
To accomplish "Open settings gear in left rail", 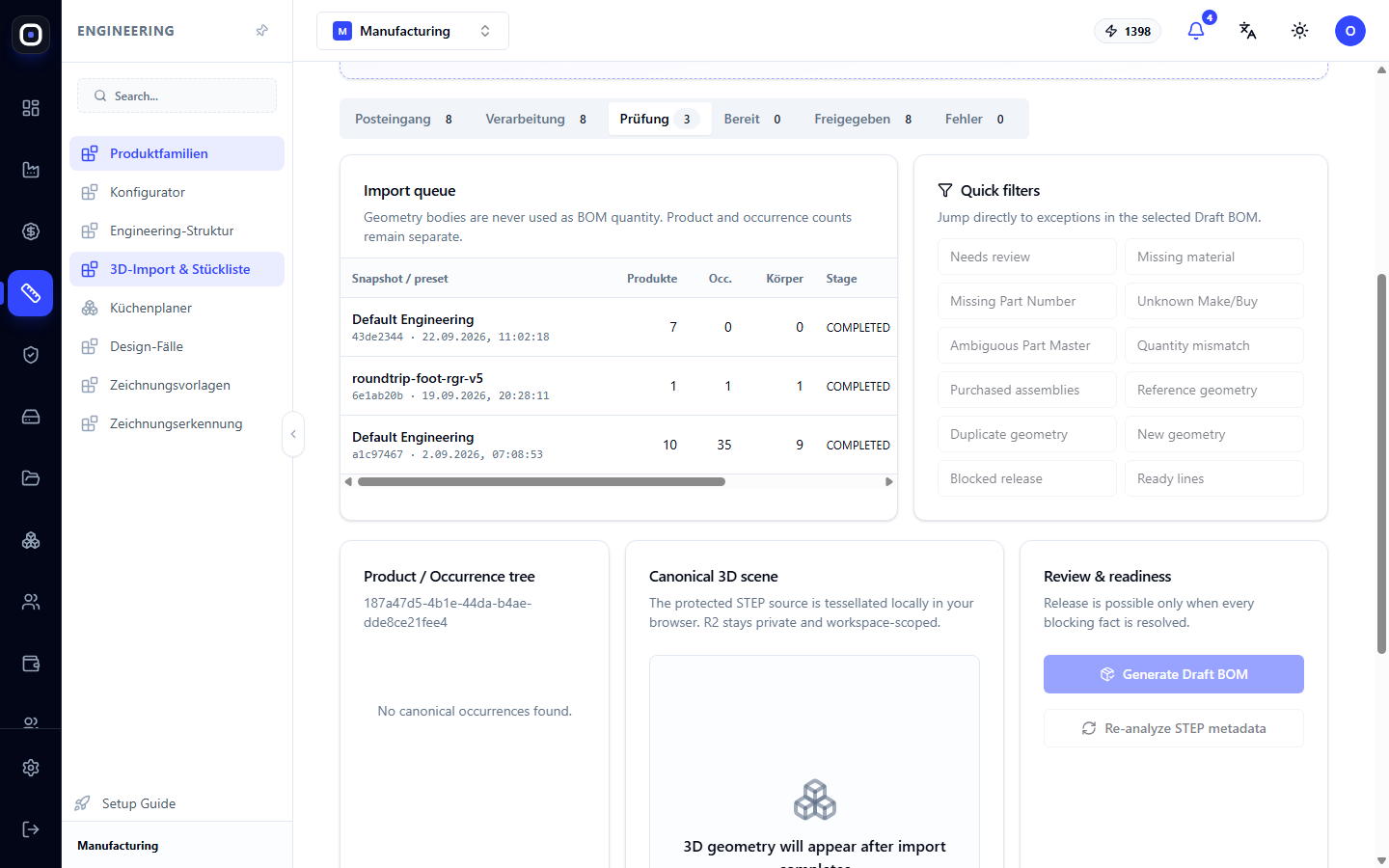I will coord(31,768).
